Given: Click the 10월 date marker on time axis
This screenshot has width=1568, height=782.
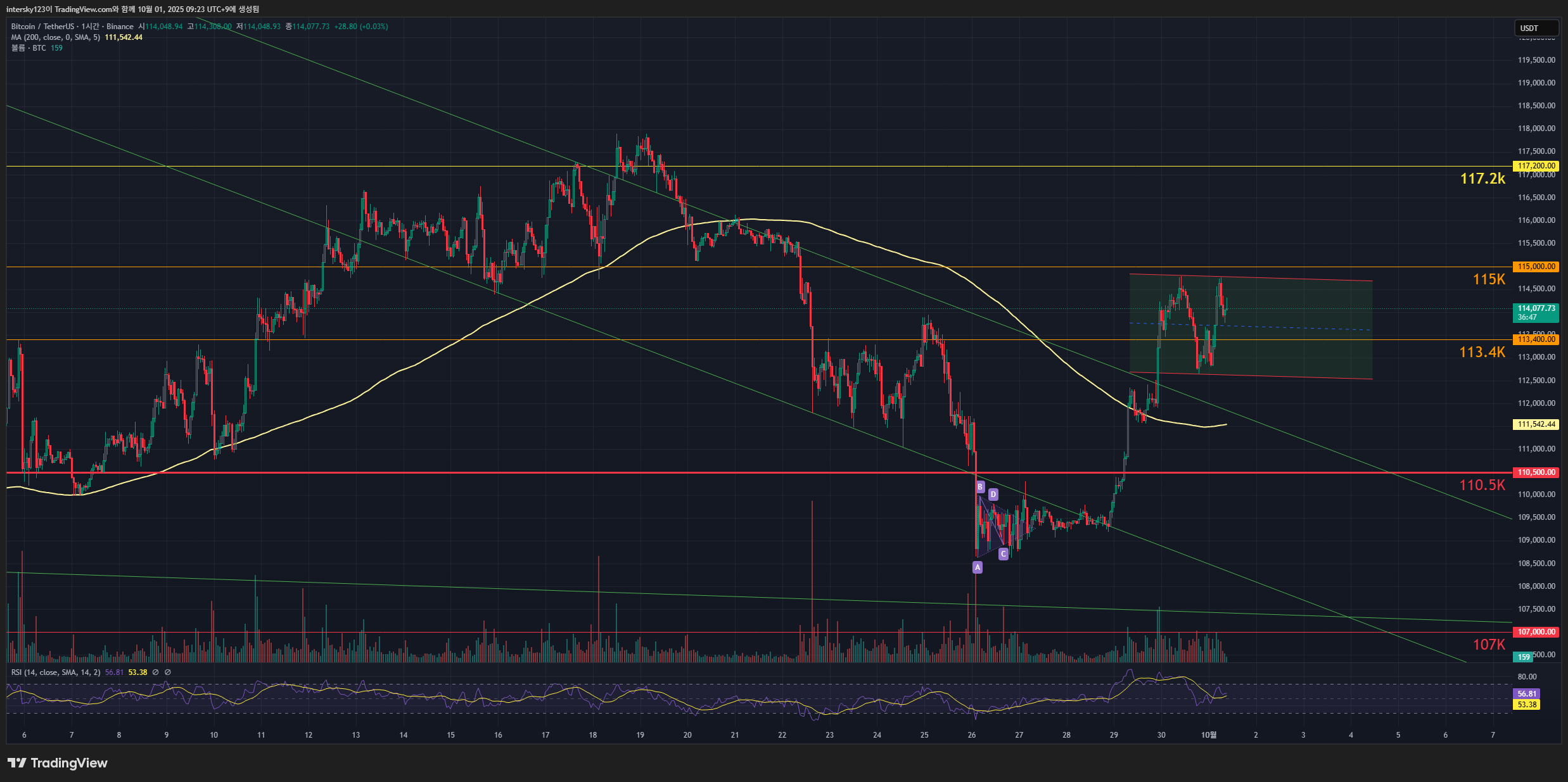Looking at the screenshot, I should [x=1209, y=735].
